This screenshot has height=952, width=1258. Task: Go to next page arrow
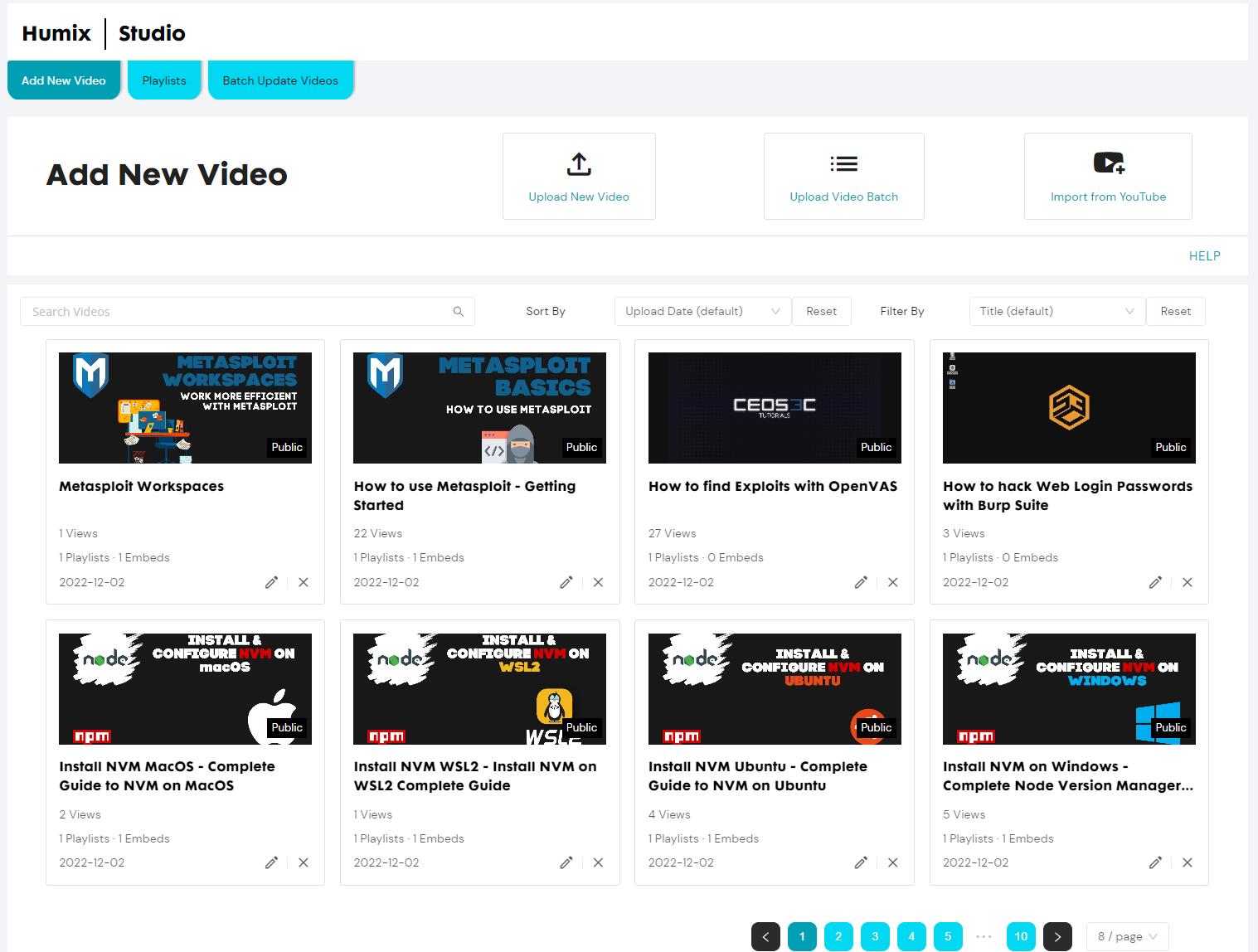[x=1057, y=937]
